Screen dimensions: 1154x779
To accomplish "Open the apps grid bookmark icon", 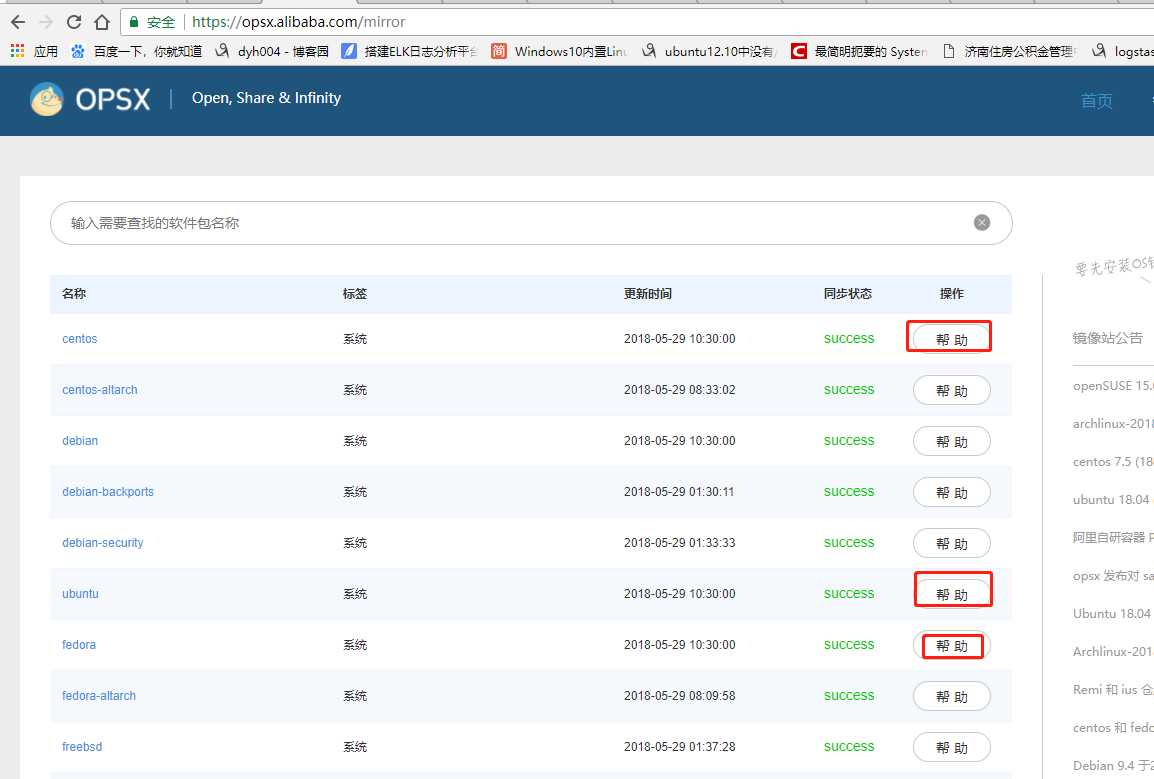I will pyautogui.click(x=18, y=51).
